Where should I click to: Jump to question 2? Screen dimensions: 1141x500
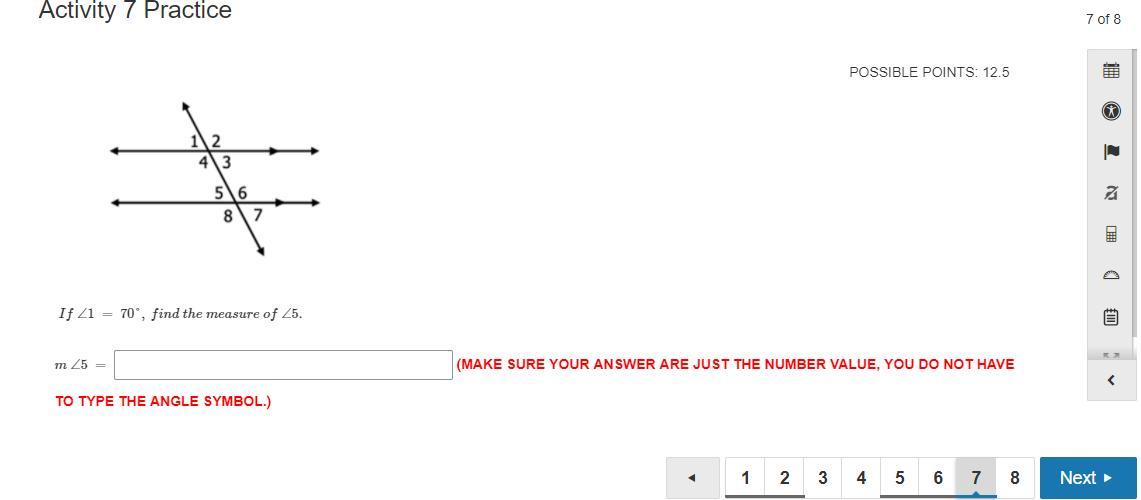[784, 478]
